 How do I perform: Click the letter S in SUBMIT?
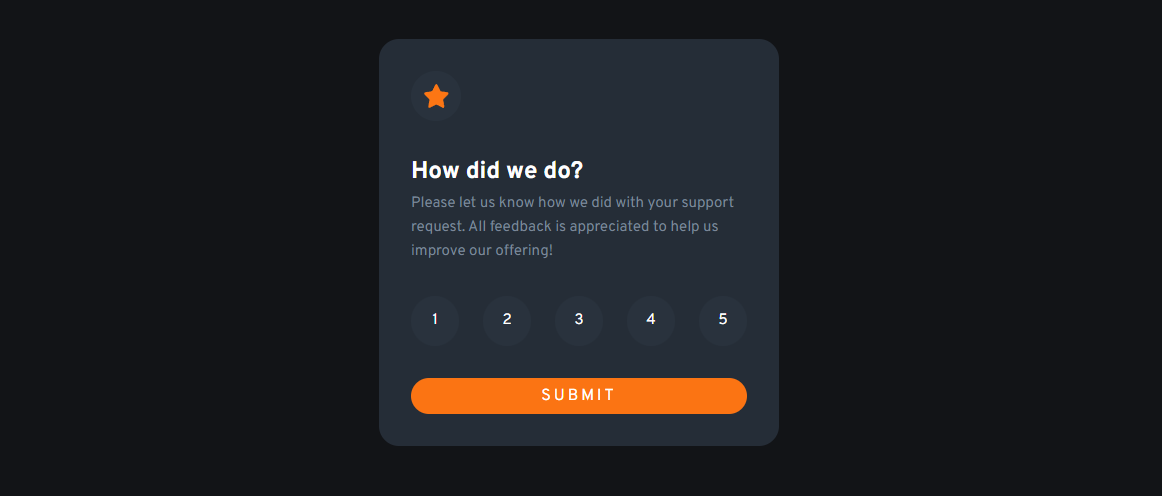click(546, 396)
